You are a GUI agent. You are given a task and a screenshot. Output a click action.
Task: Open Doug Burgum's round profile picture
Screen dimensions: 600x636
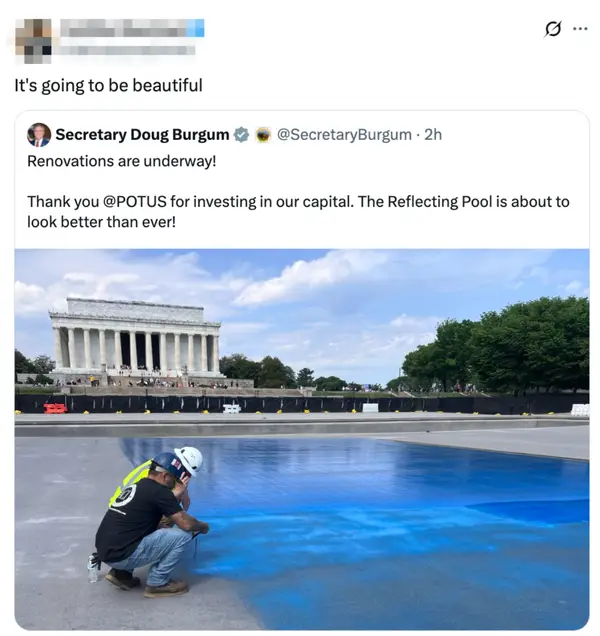point(39,135)
